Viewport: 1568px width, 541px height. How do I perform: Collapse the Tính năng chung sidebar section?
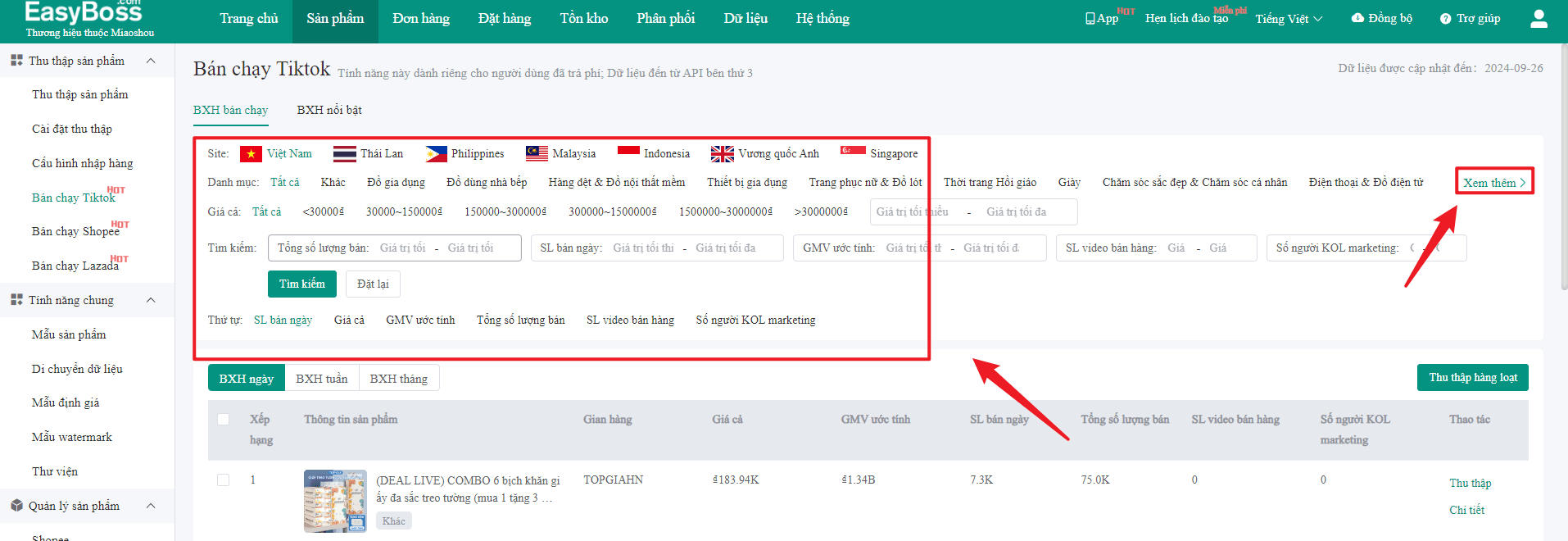coord(151,300)
